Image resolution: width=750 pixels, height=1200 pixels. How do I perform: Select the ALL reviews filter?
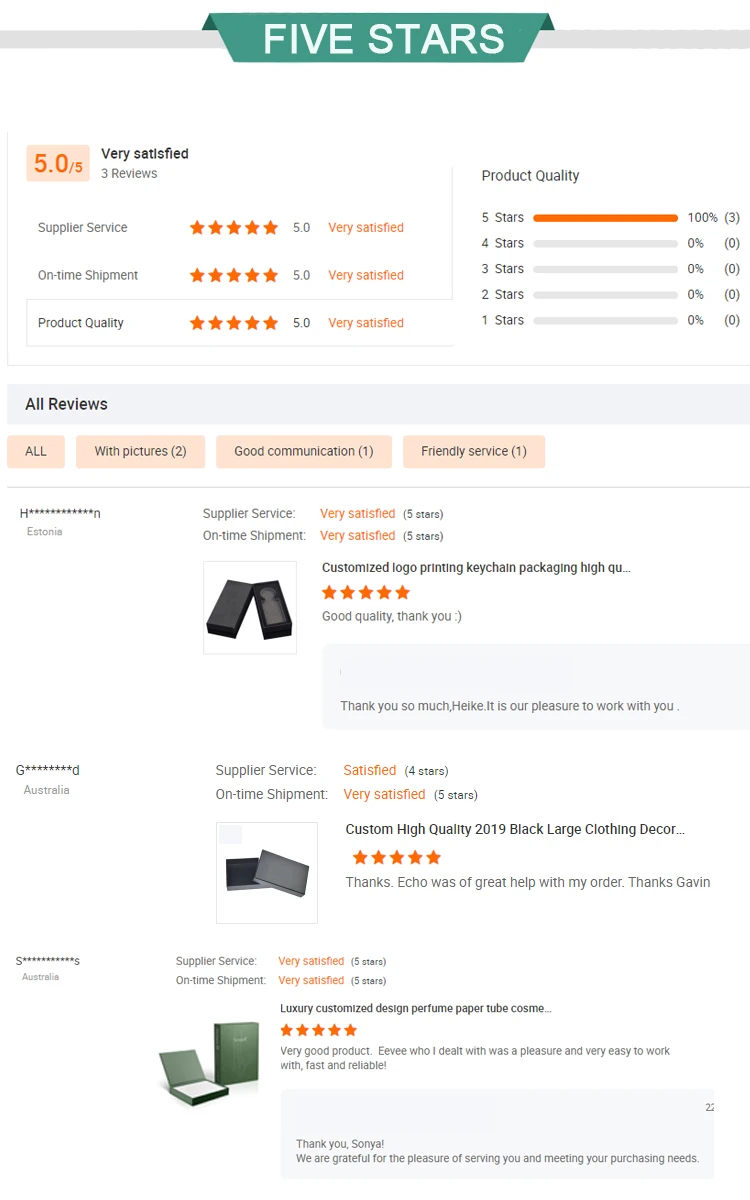pos(36,451)
